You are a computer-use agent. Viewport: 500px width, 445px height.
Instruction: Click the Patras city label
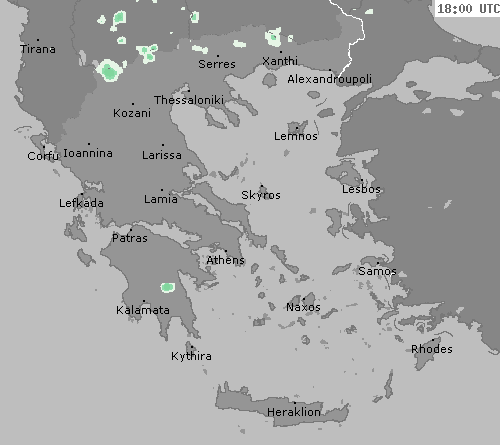(130, 238)
